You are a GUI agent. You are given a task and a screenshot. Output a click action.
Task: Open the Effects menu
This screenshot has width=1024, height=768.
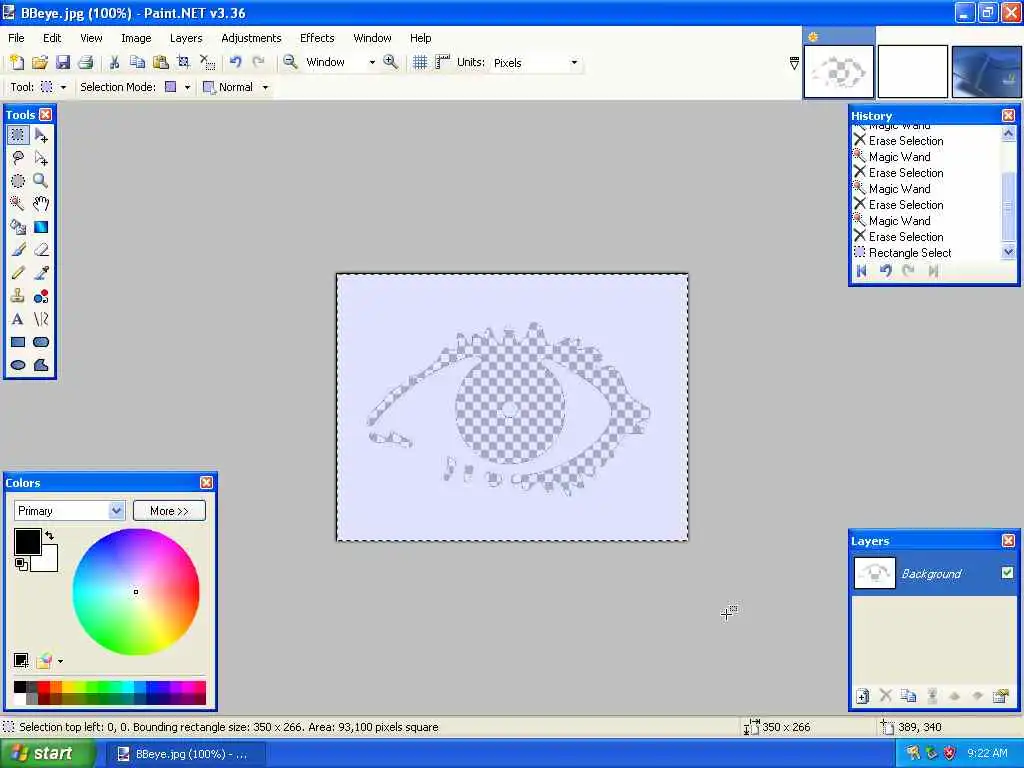click(x=317, y=38)
